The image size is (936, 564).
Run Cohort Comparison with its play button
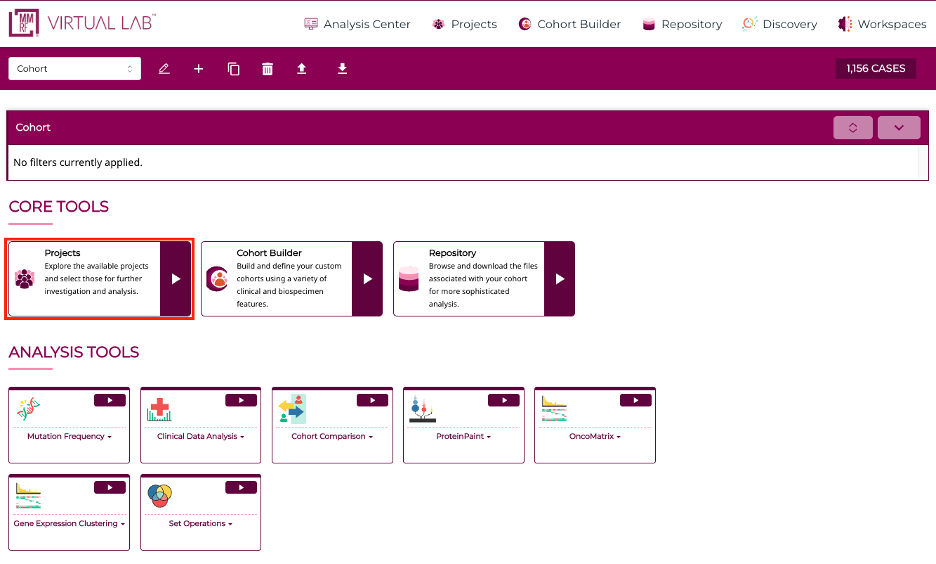[x=372, y=400]
